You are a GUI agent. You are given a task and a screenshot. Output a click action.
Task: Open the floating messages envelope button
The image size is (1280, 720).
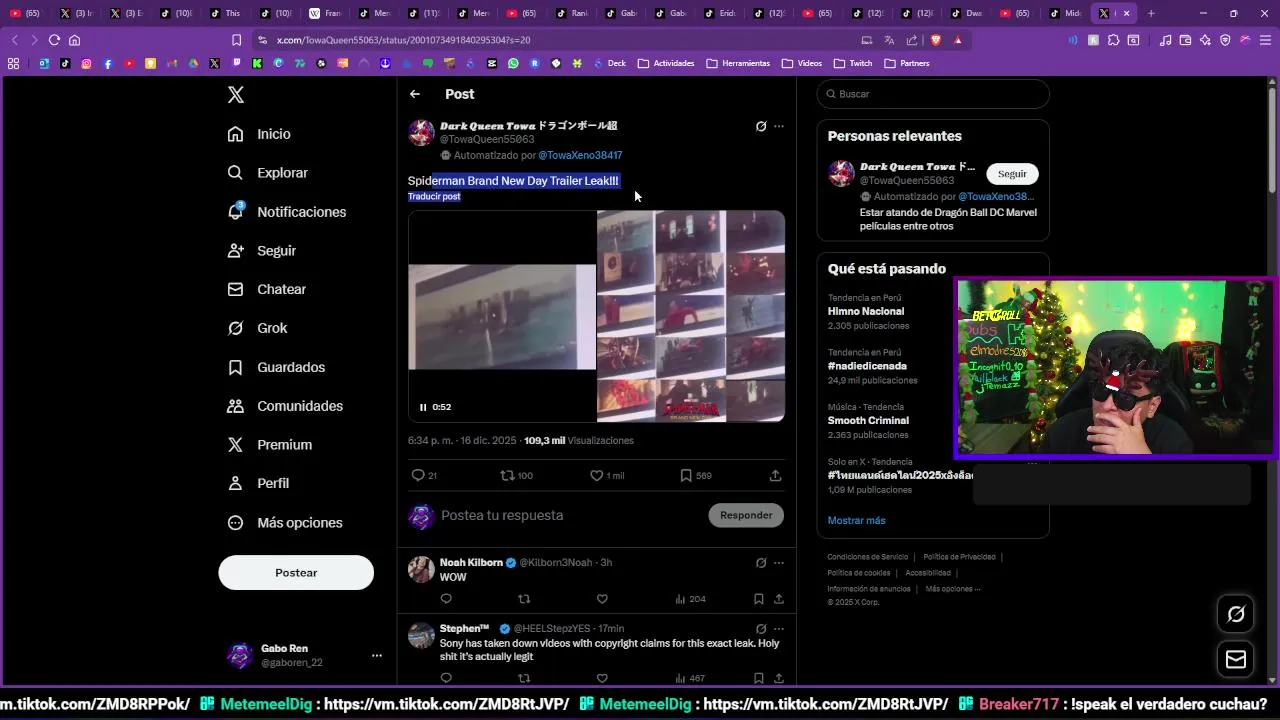click(1236, 659)
